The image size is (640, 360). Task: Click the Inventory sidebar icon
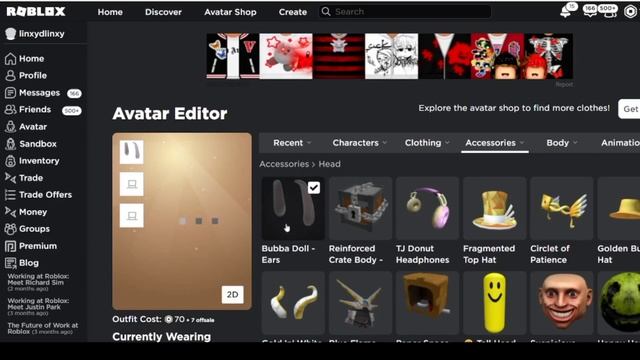[x=10, y=161]
